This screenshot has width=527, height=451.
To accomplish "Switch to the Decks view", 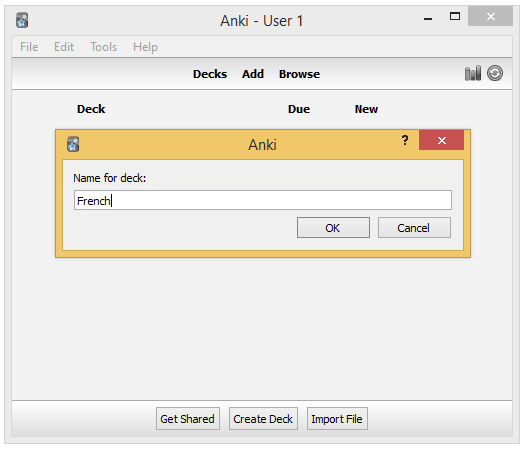I will coord(210,74).
